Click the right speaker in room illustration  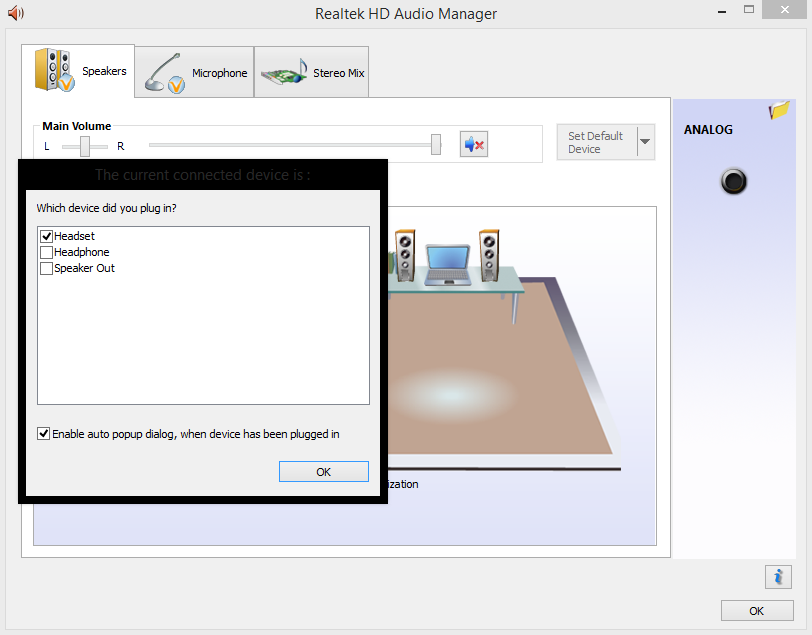coord(489,256)
